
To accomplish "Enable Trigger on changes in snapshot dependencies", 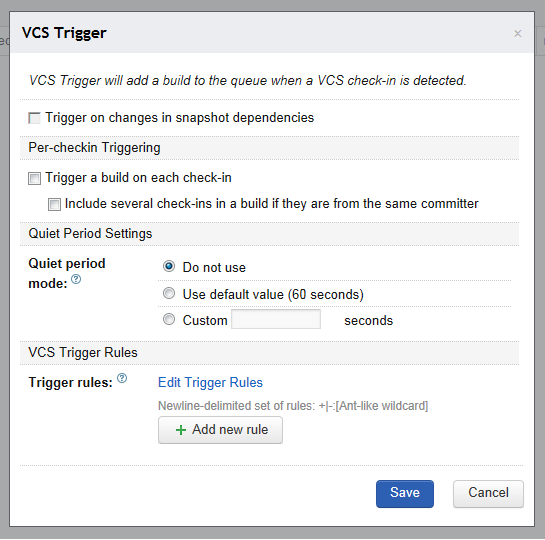I will pyautogui.click(x=34, y=118).
